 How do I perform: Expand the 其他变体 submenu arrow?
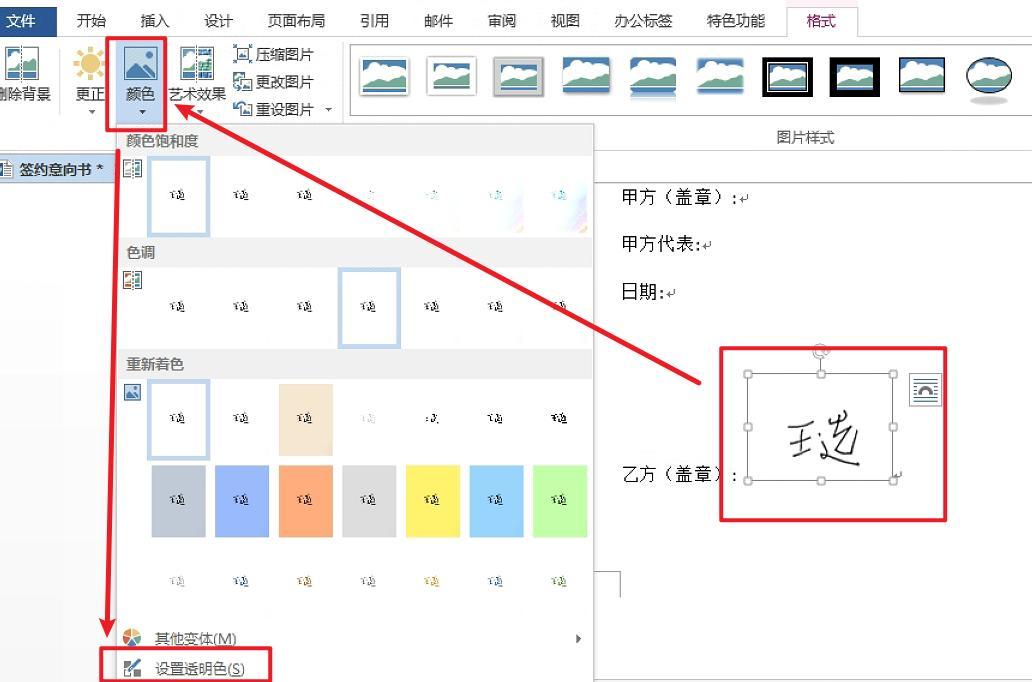point(578,638)
